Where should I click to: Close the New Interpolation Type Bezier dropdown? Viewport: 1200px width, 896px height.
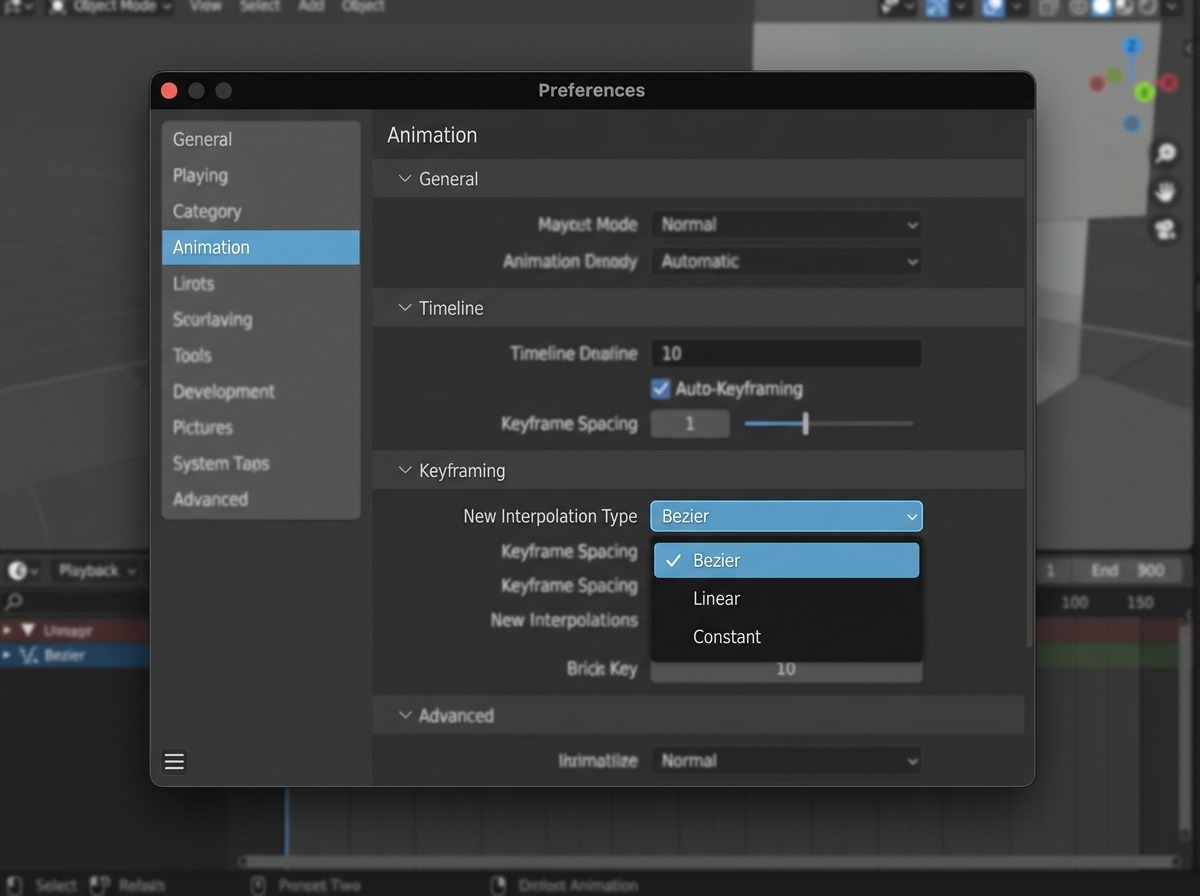[x=786, y=516]
